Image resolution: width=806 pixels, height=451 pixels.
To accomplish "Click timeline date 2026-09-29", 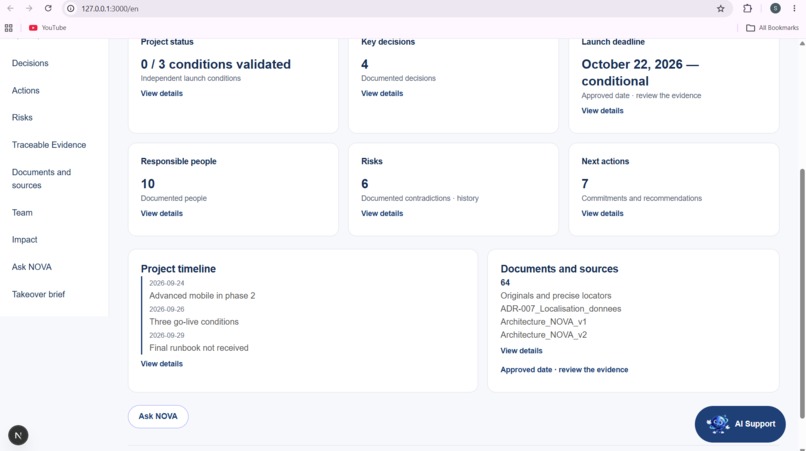I will coord(167,335).
